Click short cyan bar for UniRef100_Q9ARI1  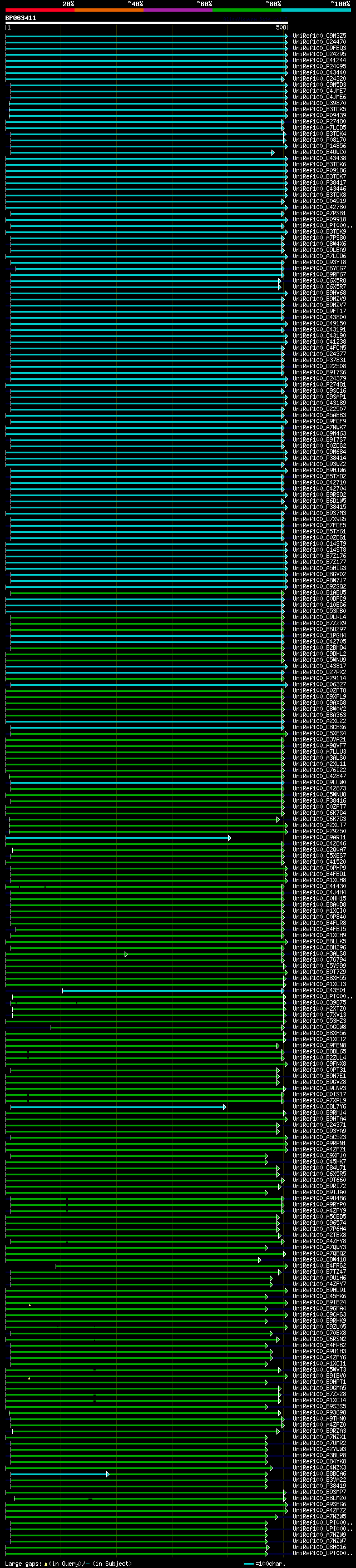pyautogui.click(x=118, y=838)
